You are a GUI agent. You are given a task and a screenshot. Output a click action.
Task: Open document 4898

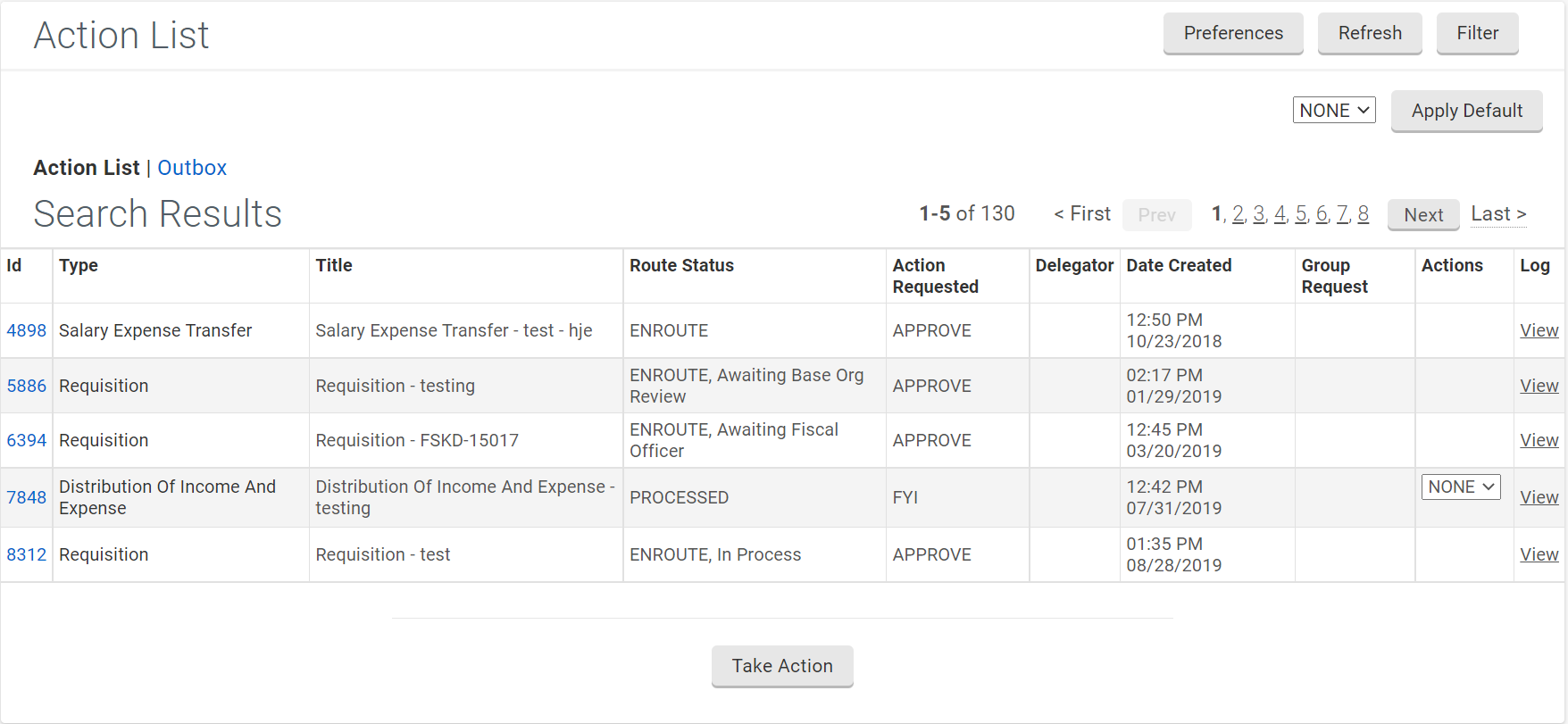point(26,330)
